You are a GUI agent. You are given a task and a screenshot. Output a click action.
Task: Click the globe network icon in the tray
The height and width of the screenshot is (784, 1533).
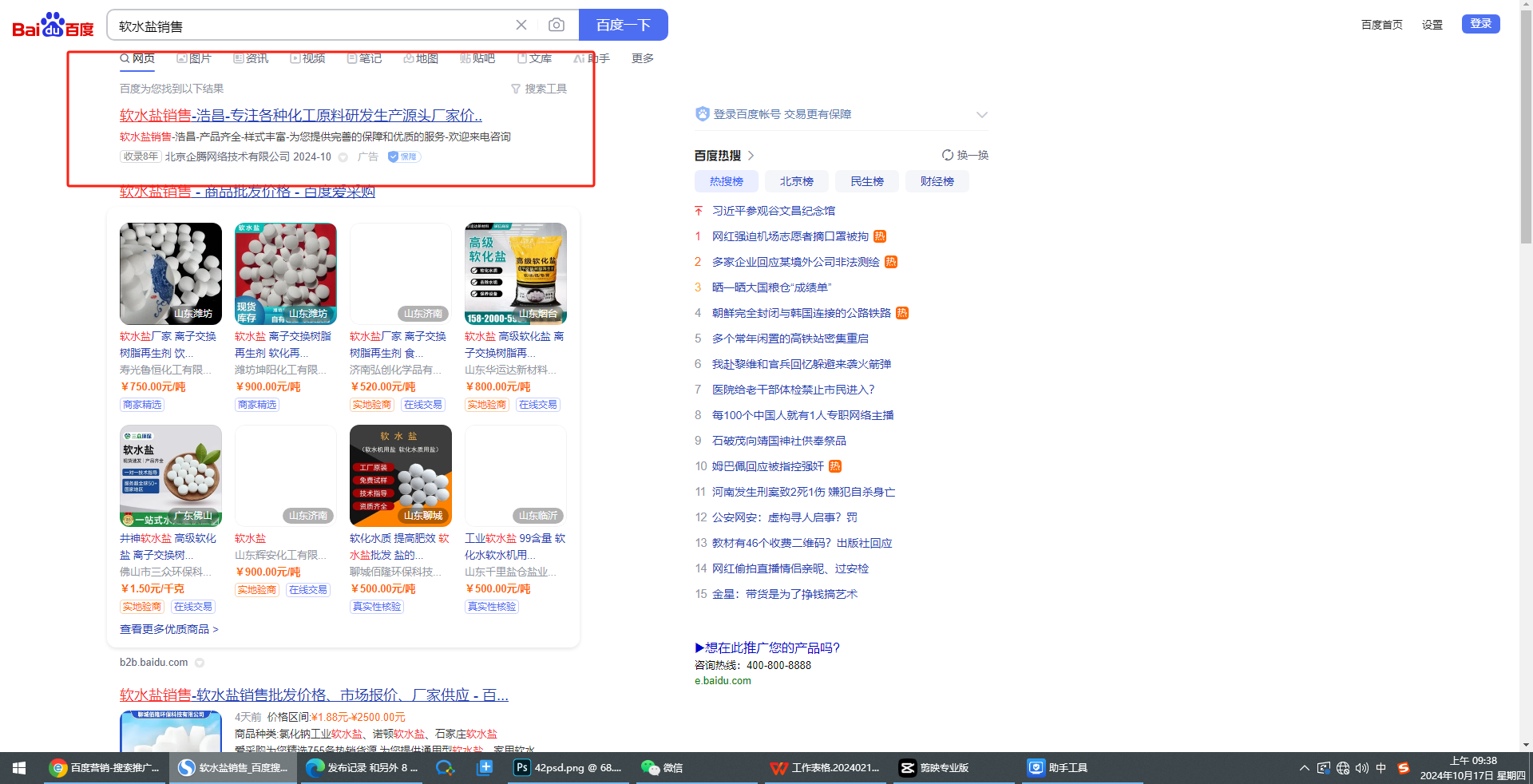pyautogui.click(x=1343, y=768)
